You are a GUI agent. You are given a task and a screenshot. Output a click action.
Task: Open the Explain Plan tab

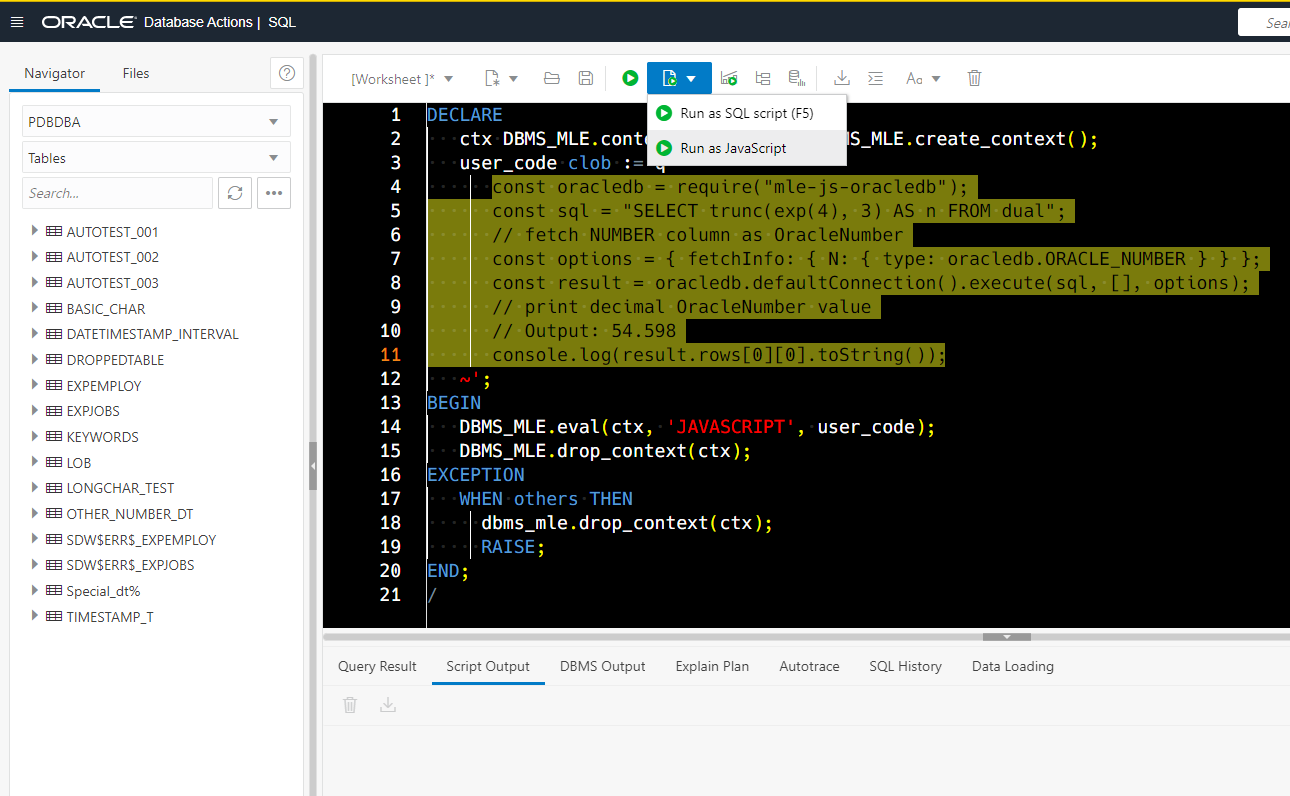pos(712,666)
